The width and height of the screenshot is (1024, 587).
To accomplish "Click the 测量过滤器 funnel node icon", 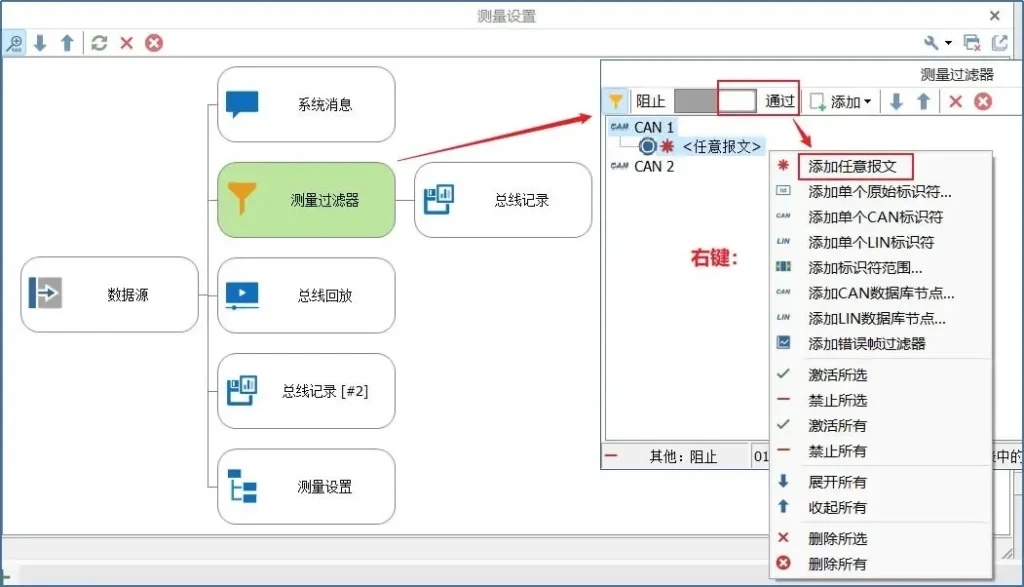I will pyautogui.click(x=242, y=200).
